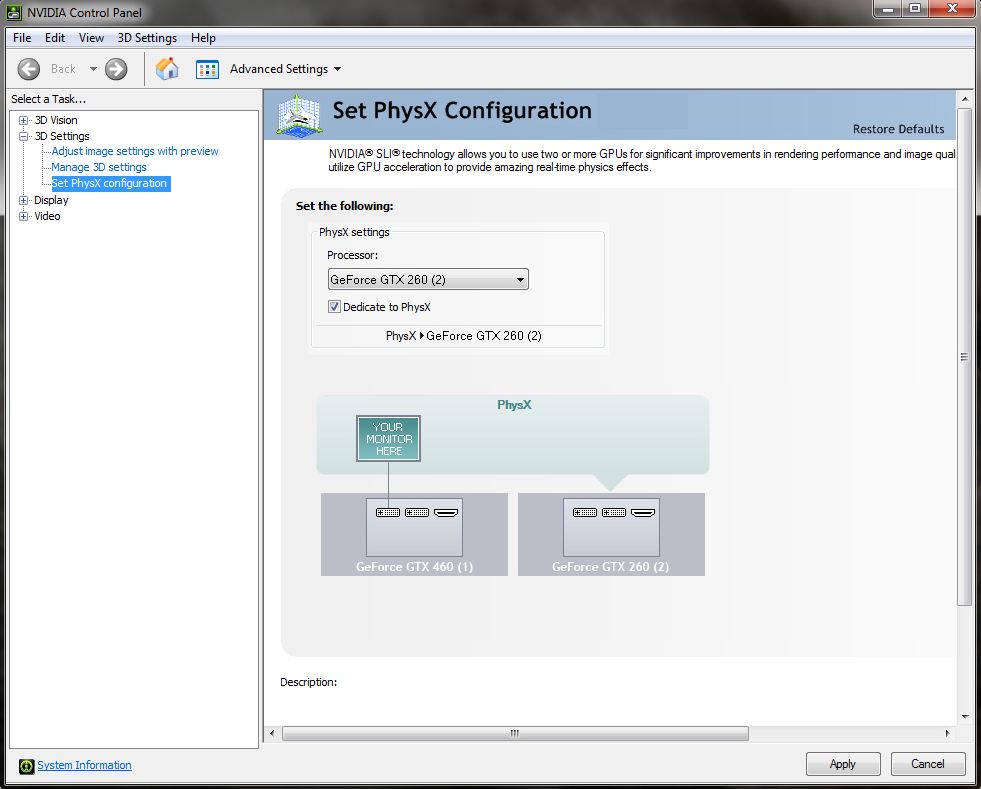Click the System Information icon

(x=26, y=766)
